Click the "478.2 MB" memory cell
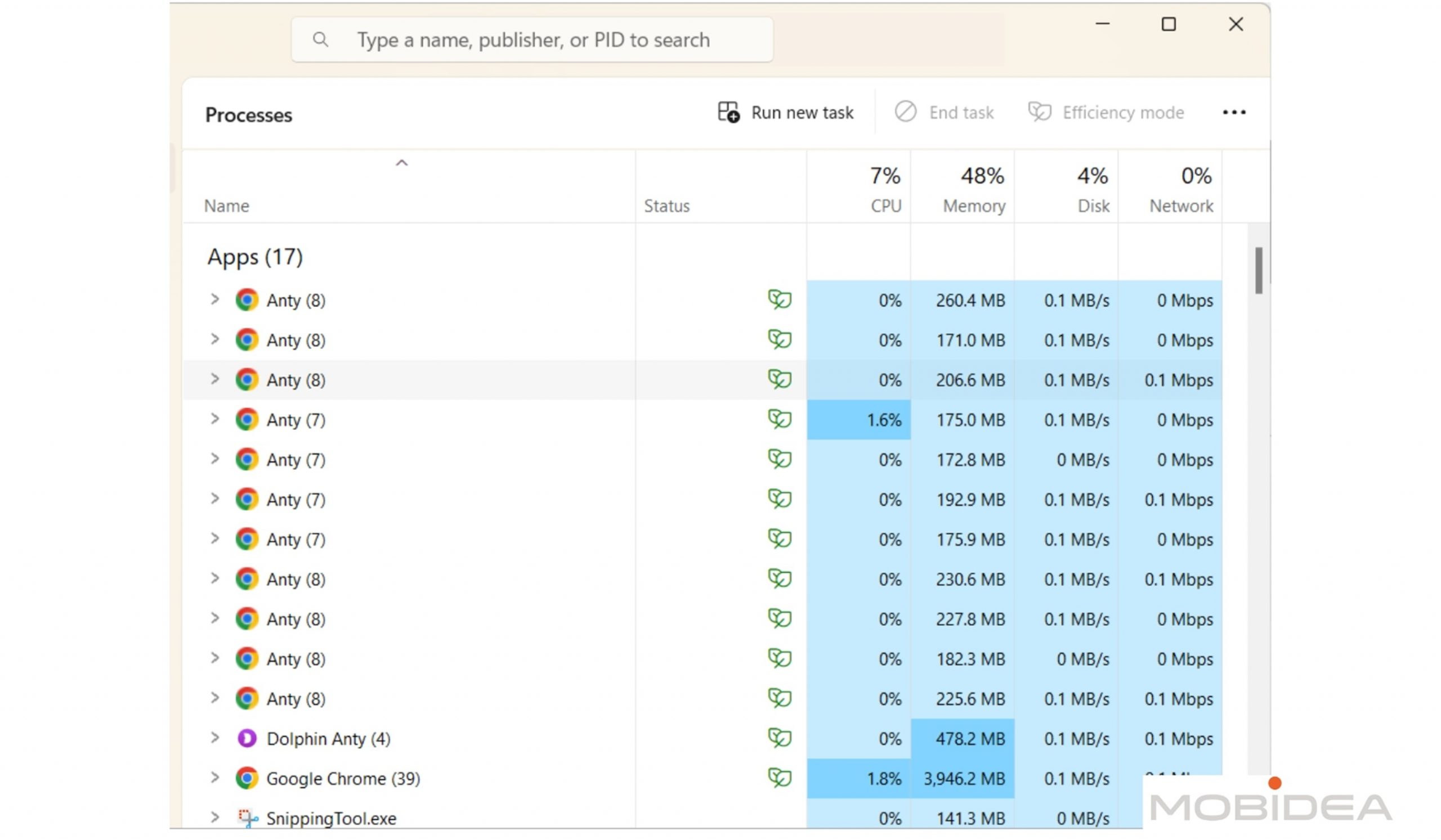The width and height of the screenshot is (1441, 840). pyautogui.click(x=963, y=739)
